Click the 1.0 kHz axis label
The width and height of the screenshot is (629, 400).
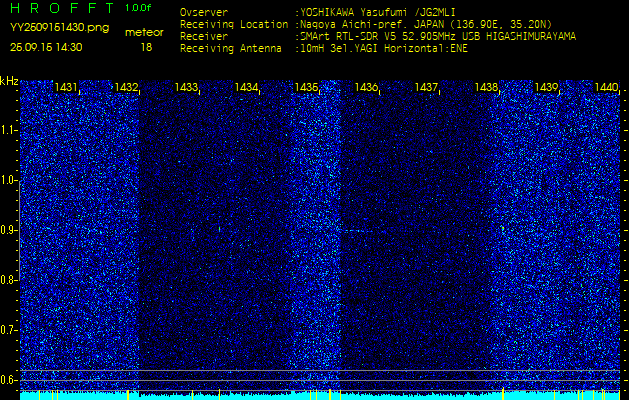click(8, 180)
